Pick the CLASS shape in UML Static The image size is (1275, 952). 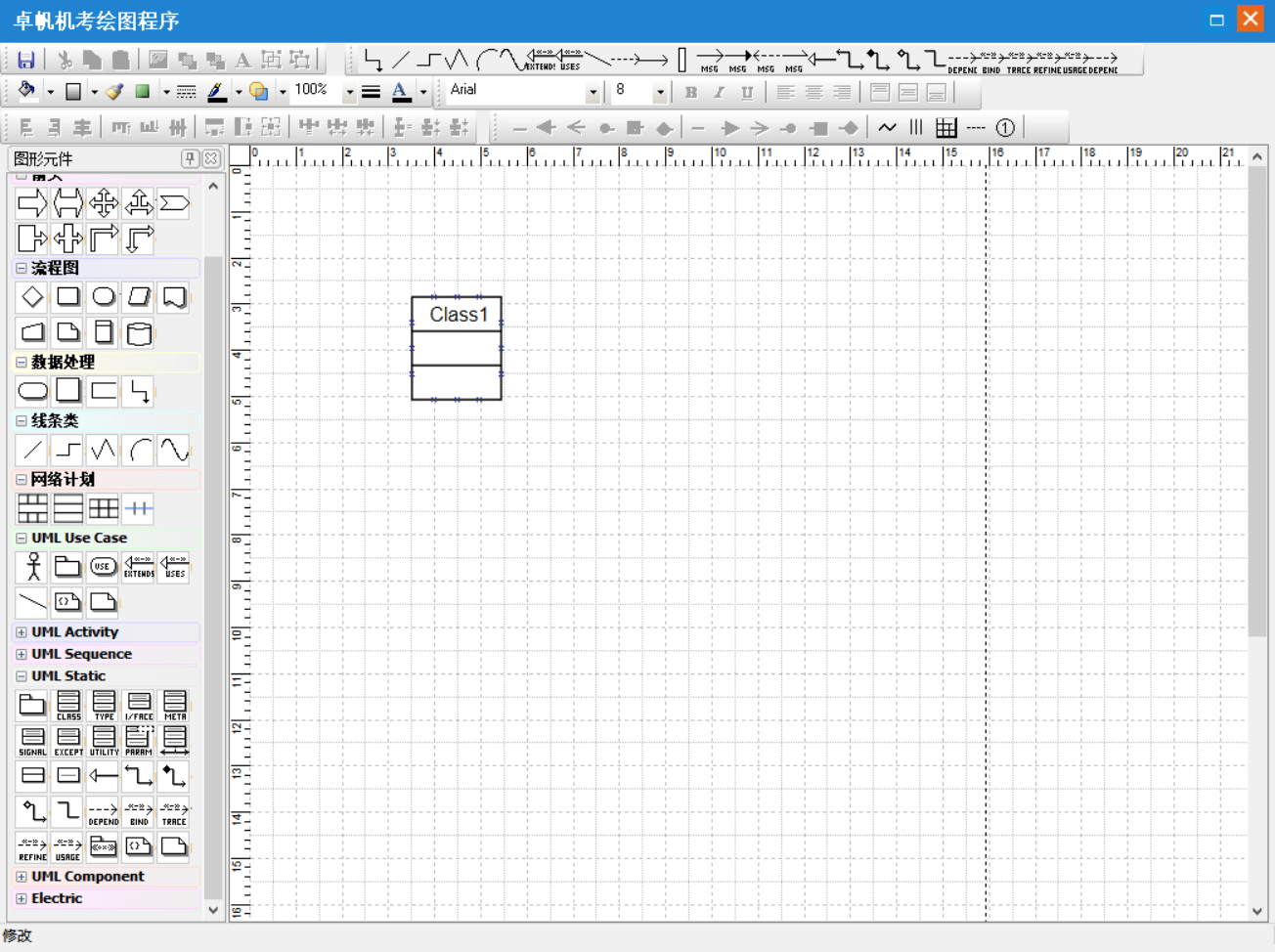tap(68, 705)
